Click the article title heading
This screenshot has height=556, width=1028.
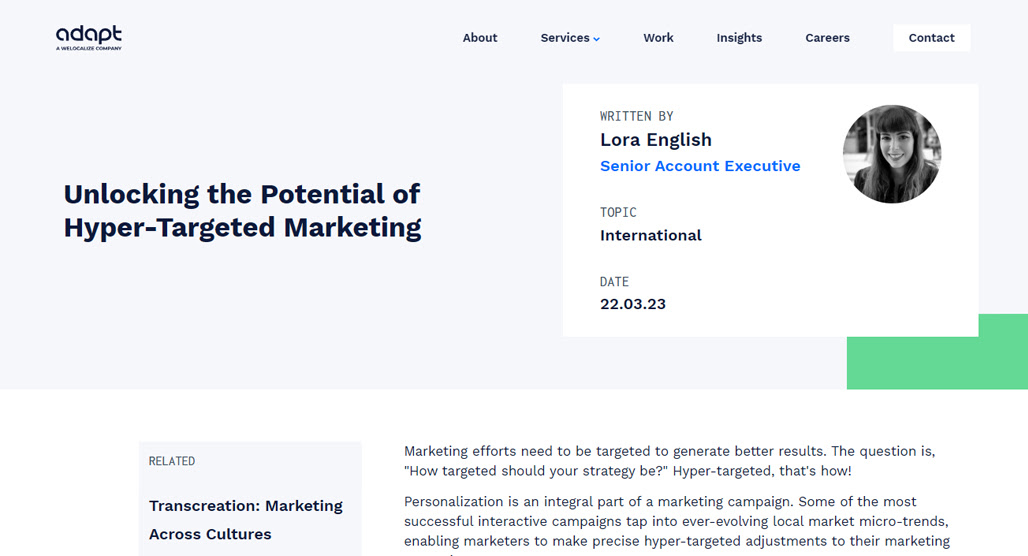tap(243, 211)
